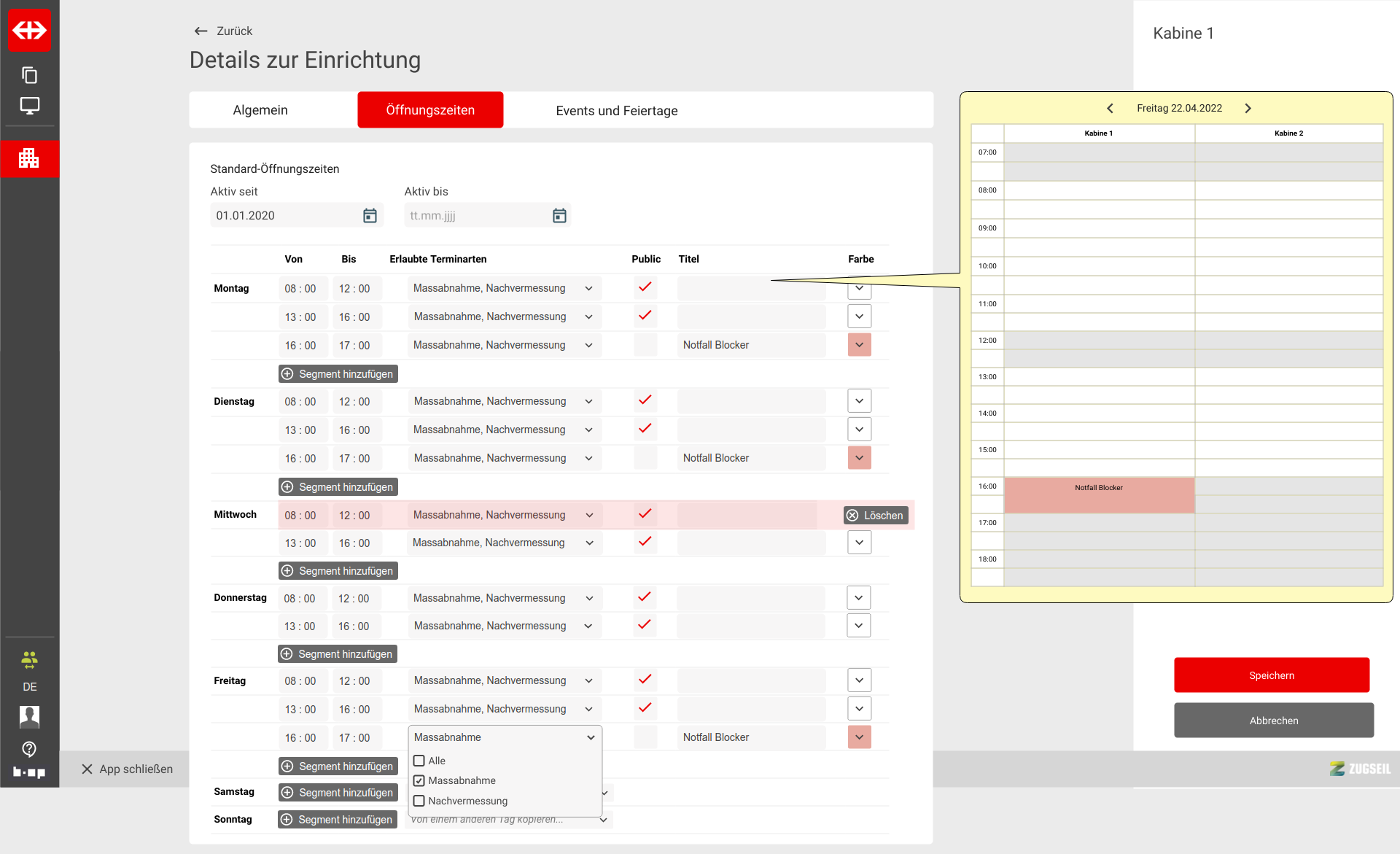Click the user profile avatar icon
1400x854 pixels.
(29, 717)
